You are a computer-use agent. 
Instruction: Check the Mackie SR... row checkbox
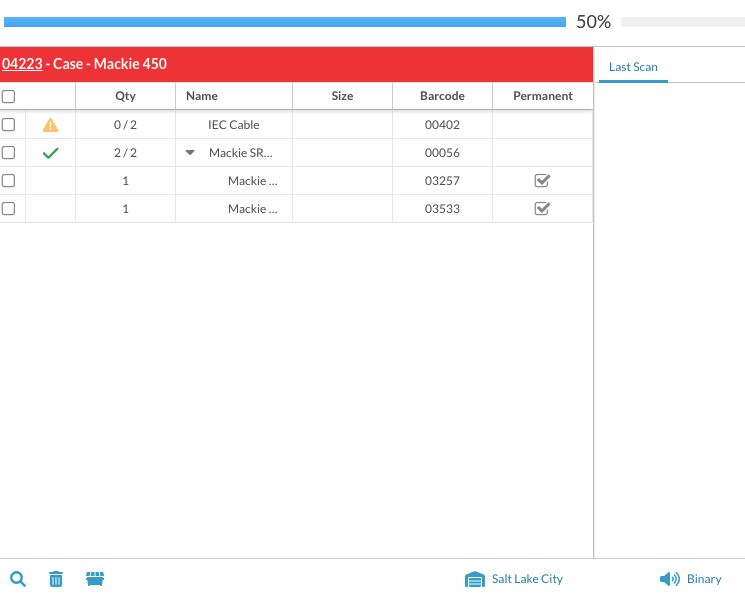click(8, 153)
